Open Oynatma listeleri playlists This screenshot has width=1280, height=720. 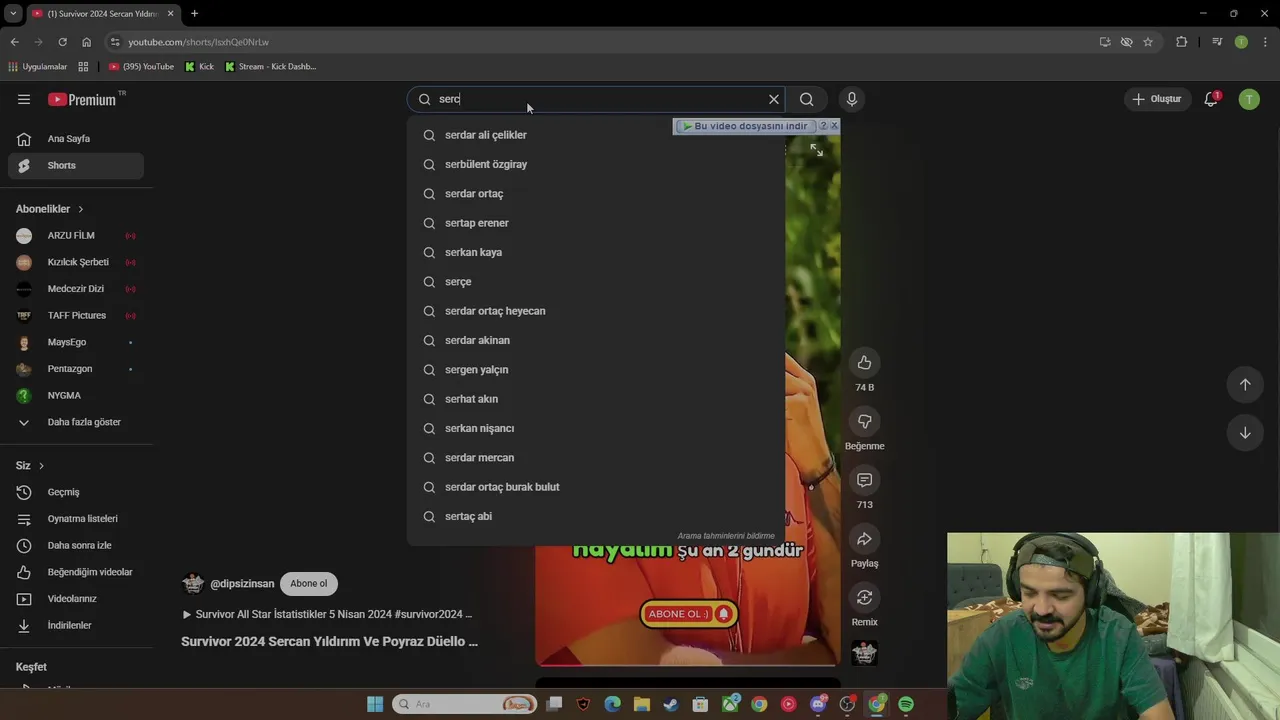tap(76, 519)
